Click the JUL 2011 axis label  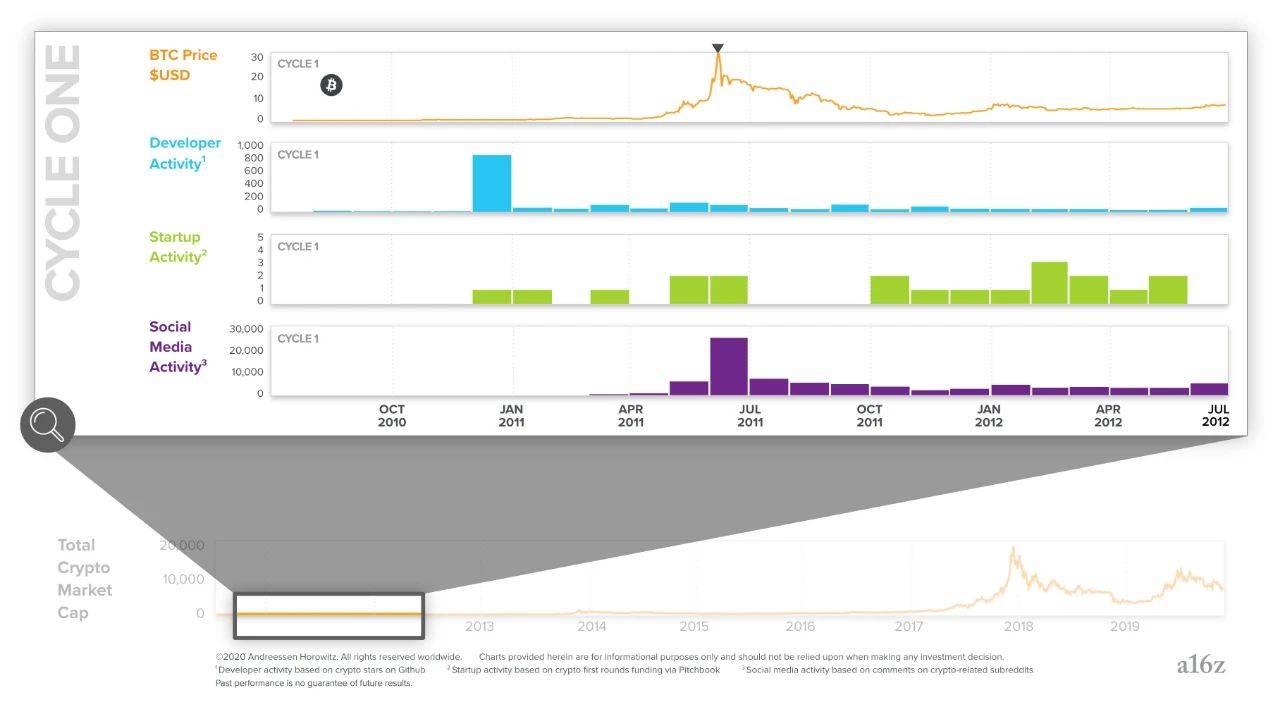pos(750,415)
